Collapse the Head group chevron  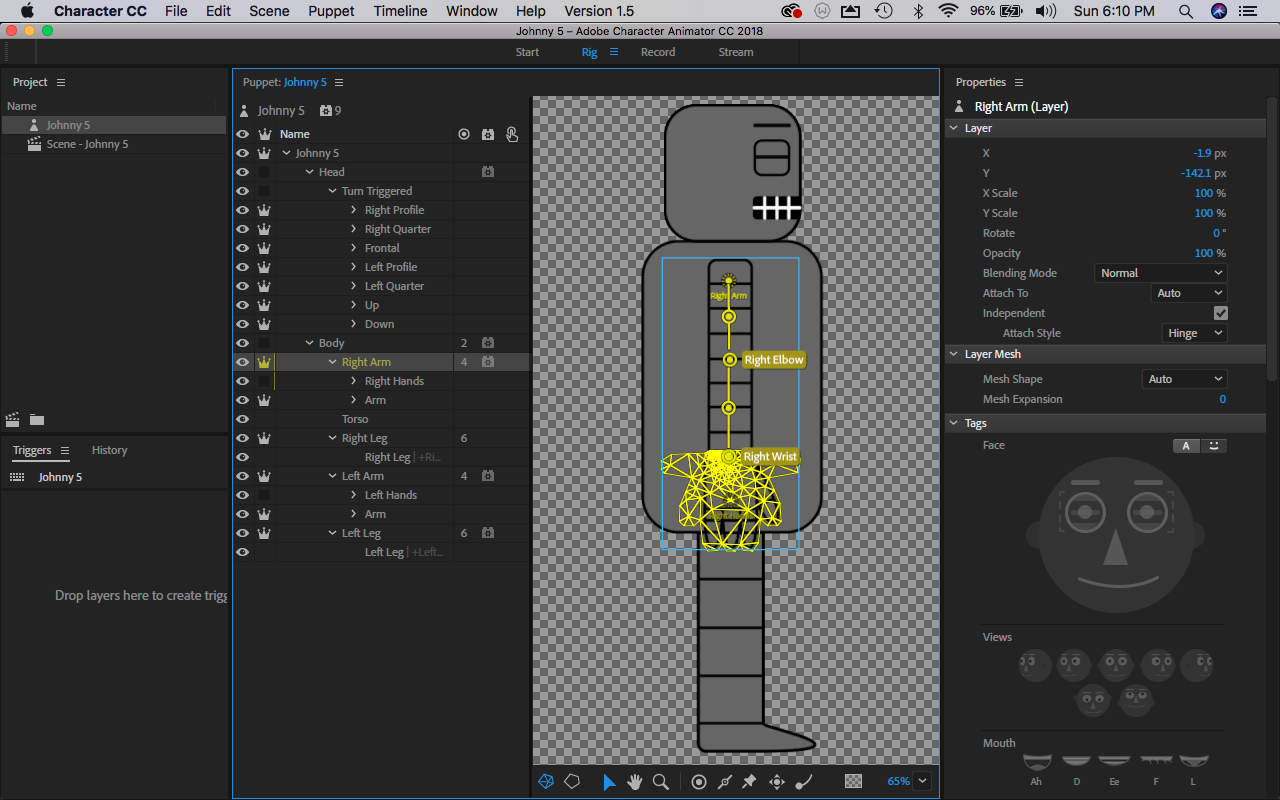pos(310,172)
